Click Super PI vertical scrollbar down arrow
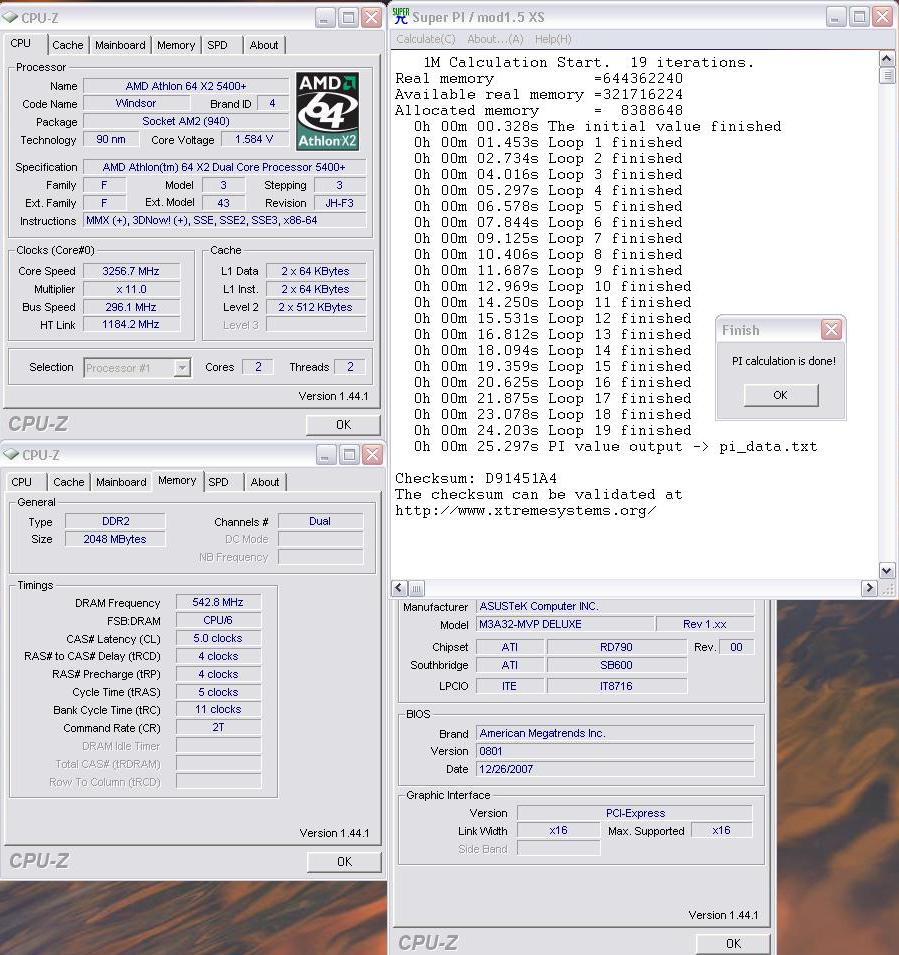The width and height of the screenshot is (899, 955). pos(887,571)
